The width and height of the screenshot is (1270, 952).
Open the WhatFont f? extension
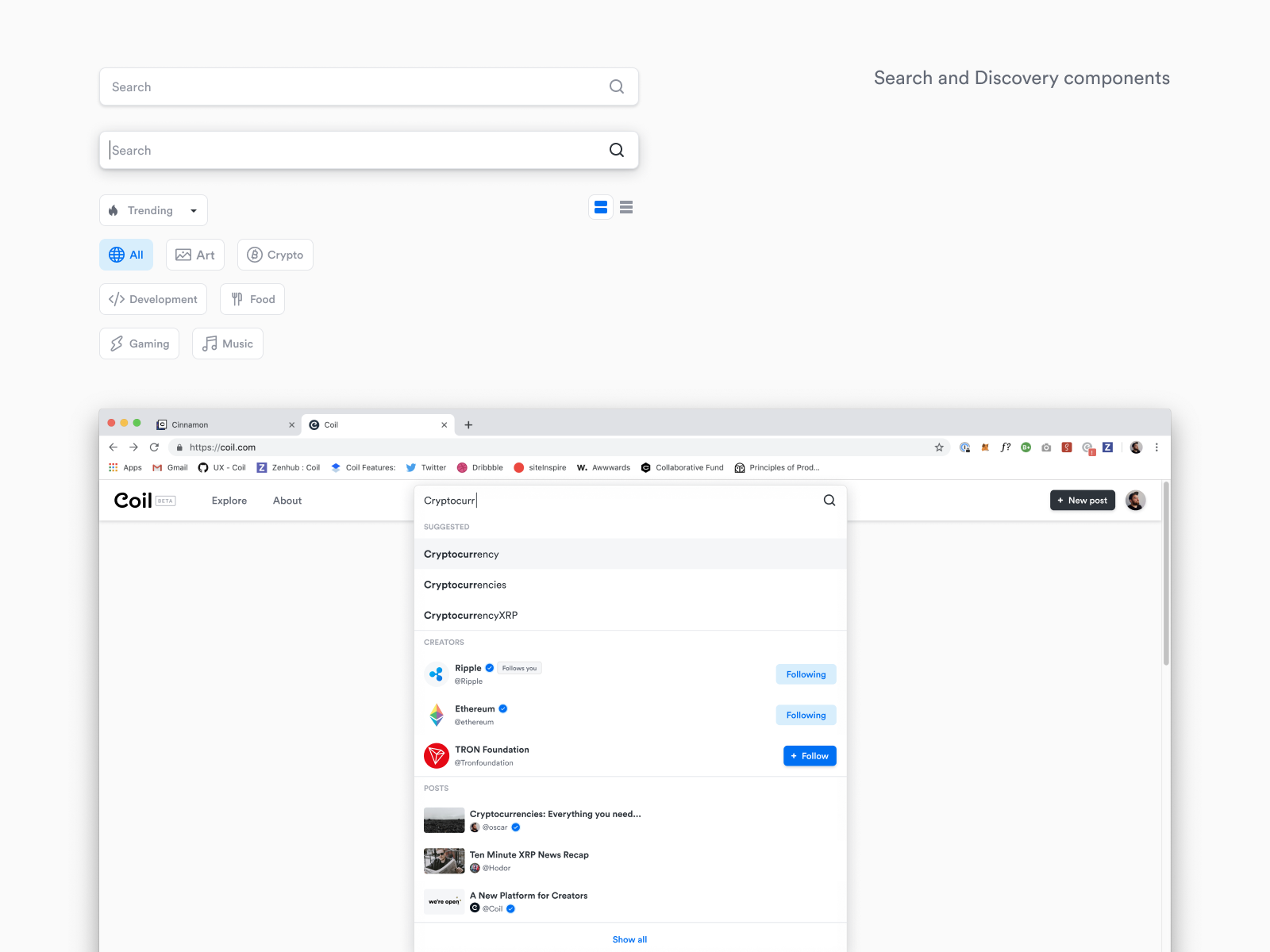1006,447
